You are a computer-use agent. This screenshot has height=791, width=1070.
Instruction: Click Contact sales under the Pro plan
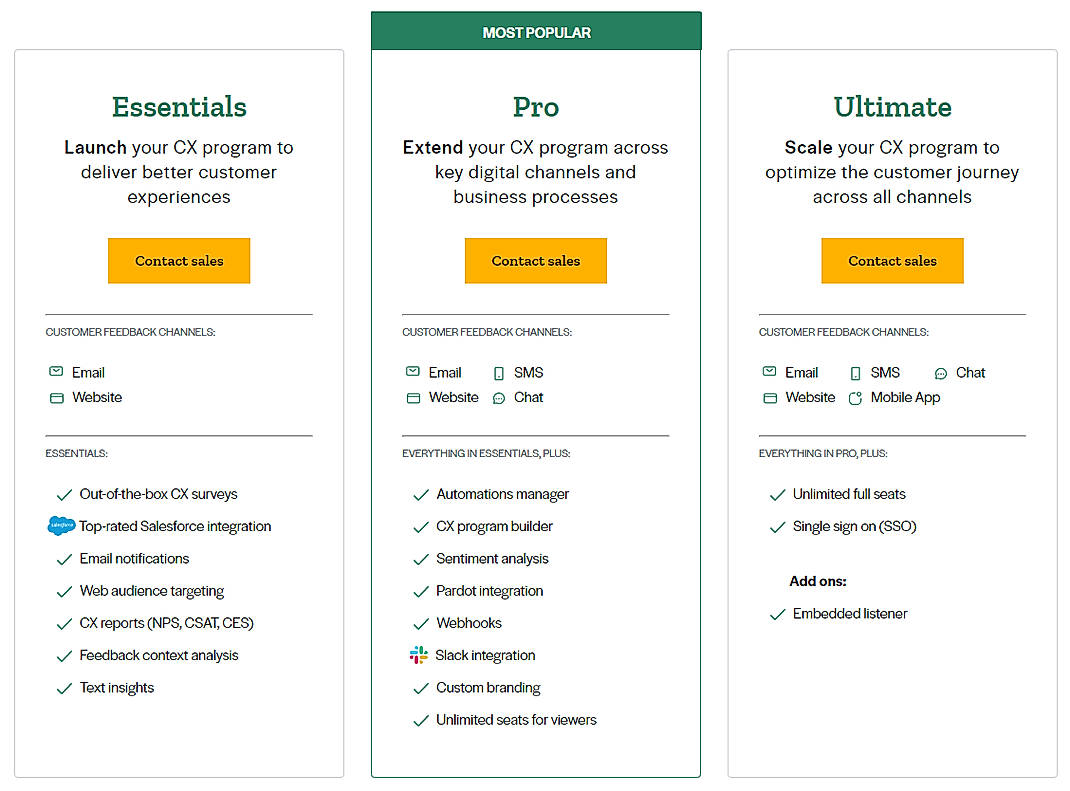(535, 260)
